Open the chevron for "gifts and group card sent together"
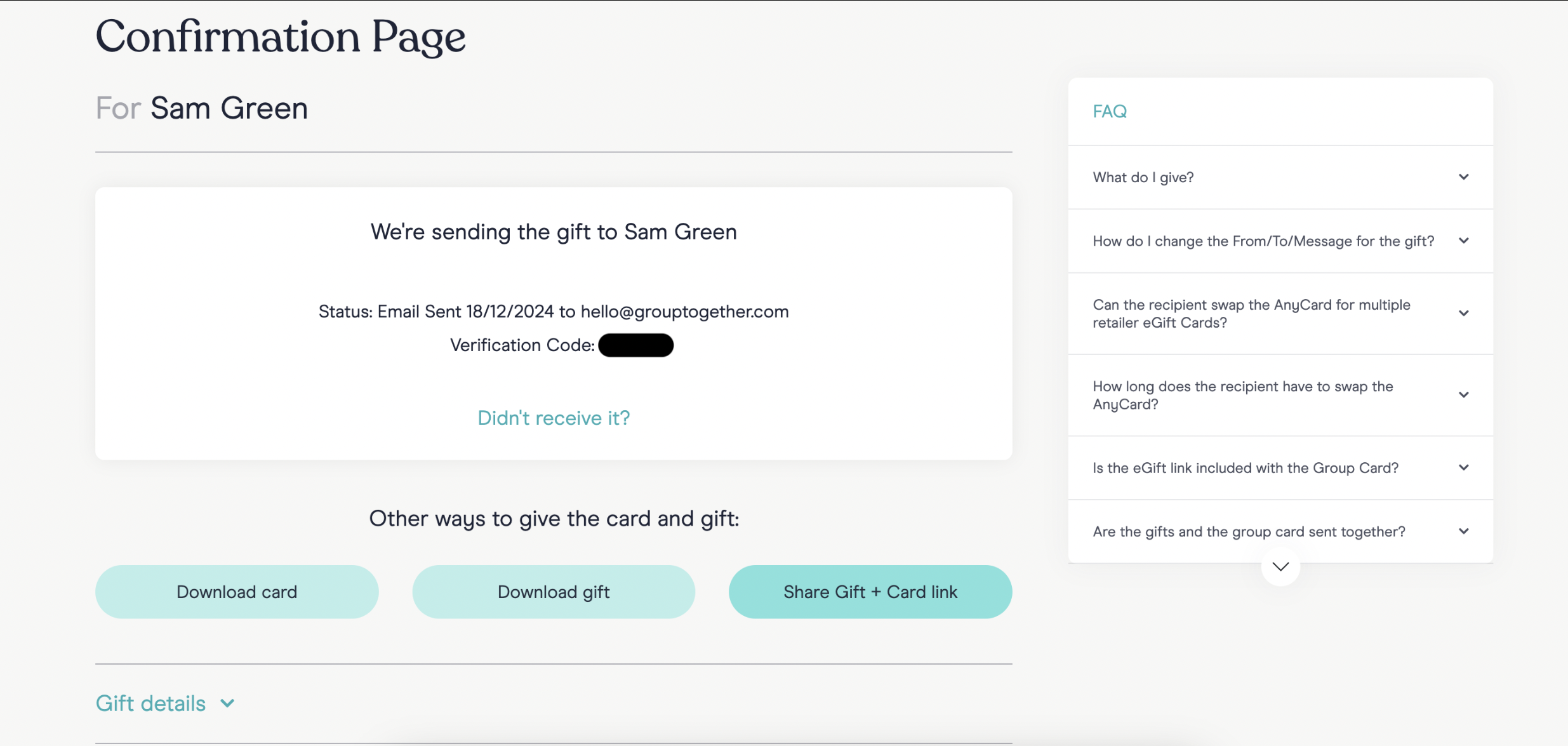 (1463, 531)
